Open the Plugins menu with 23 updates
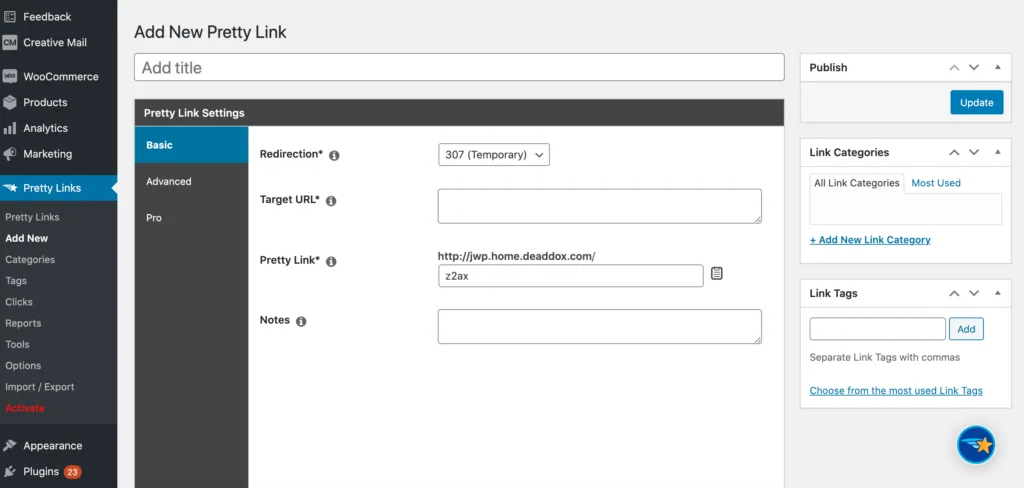1024x488 pixels. (42, 471)
